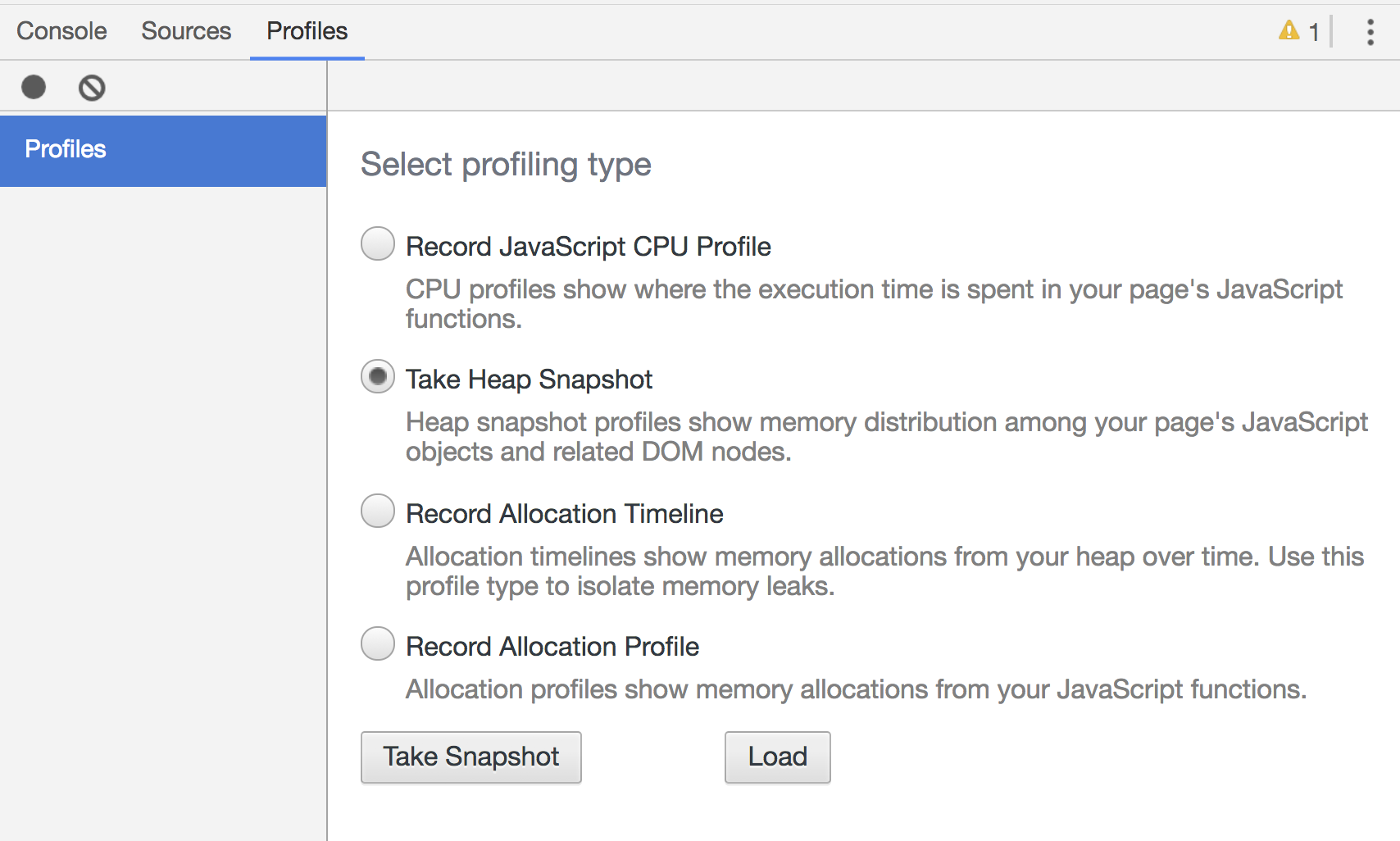Choose the Take Heap Snapshot radio button
This screenshot has width=1400, height=841.
pyautogui.click(x=378, y=377)
